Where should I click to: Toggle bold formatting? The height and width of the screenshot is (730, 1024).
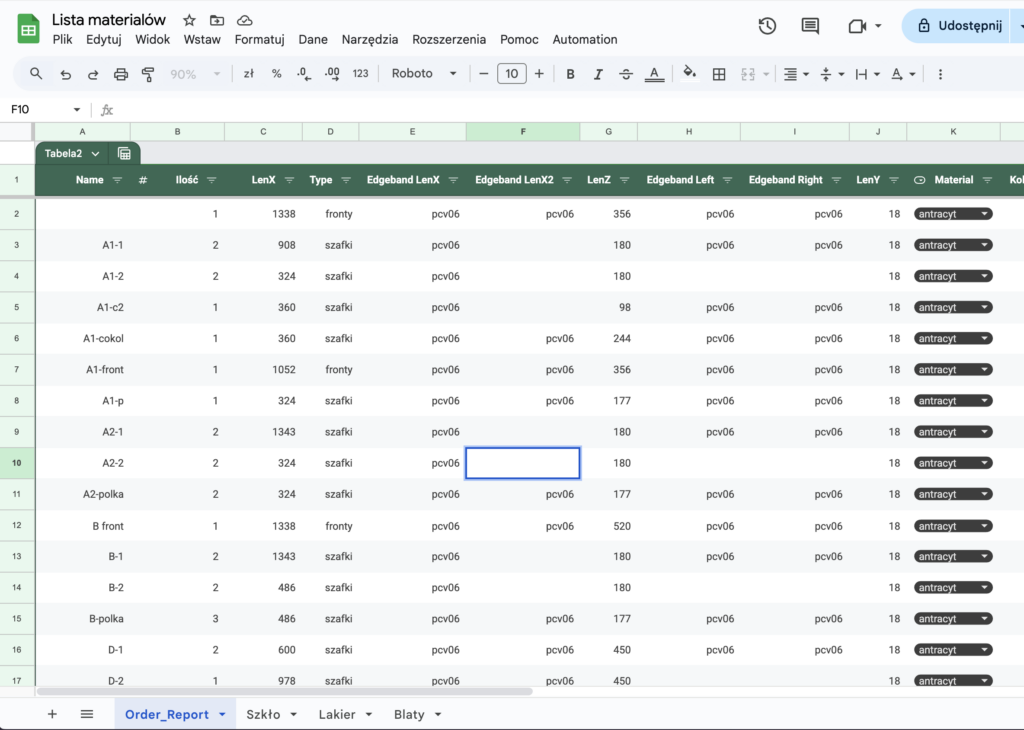pyautogui.click(x=570, y=74)
